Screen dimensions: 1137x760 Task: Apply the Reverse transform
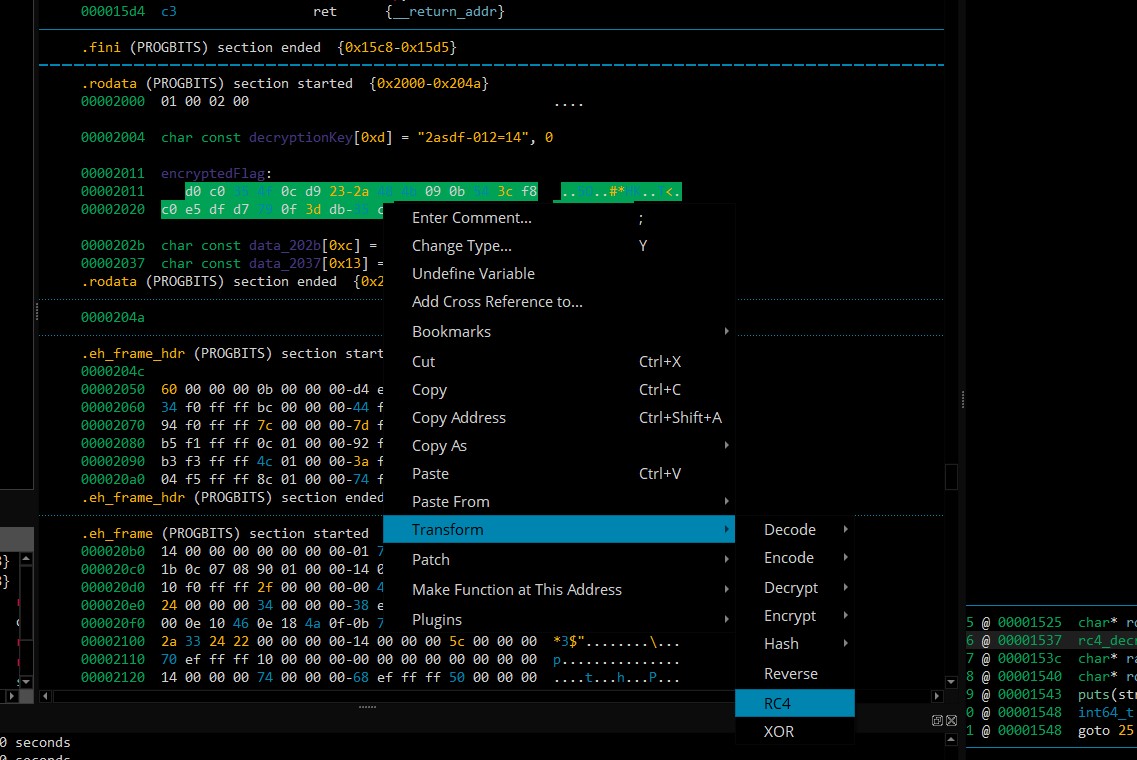pos(795,674)
